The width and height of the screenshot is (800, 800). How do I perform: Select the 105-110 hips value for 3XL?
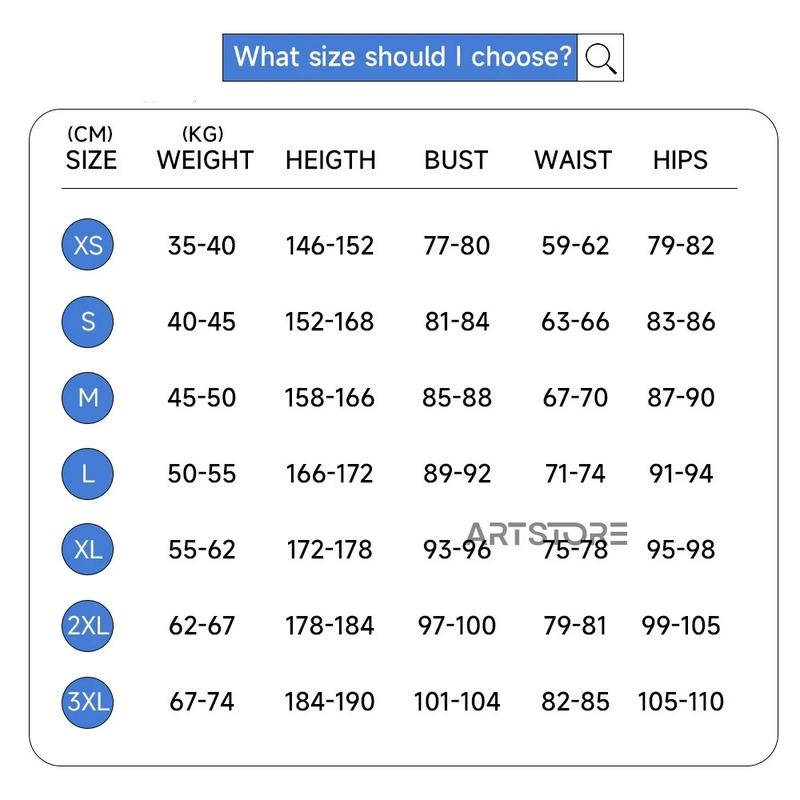[x=681, y=702]
